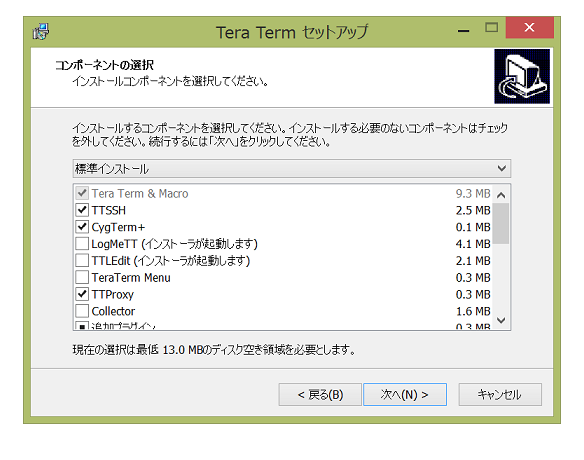Enable the LogMeTT component checkbox
The height and width of the screenshot is (460, 584).
[x=82, y=244]
